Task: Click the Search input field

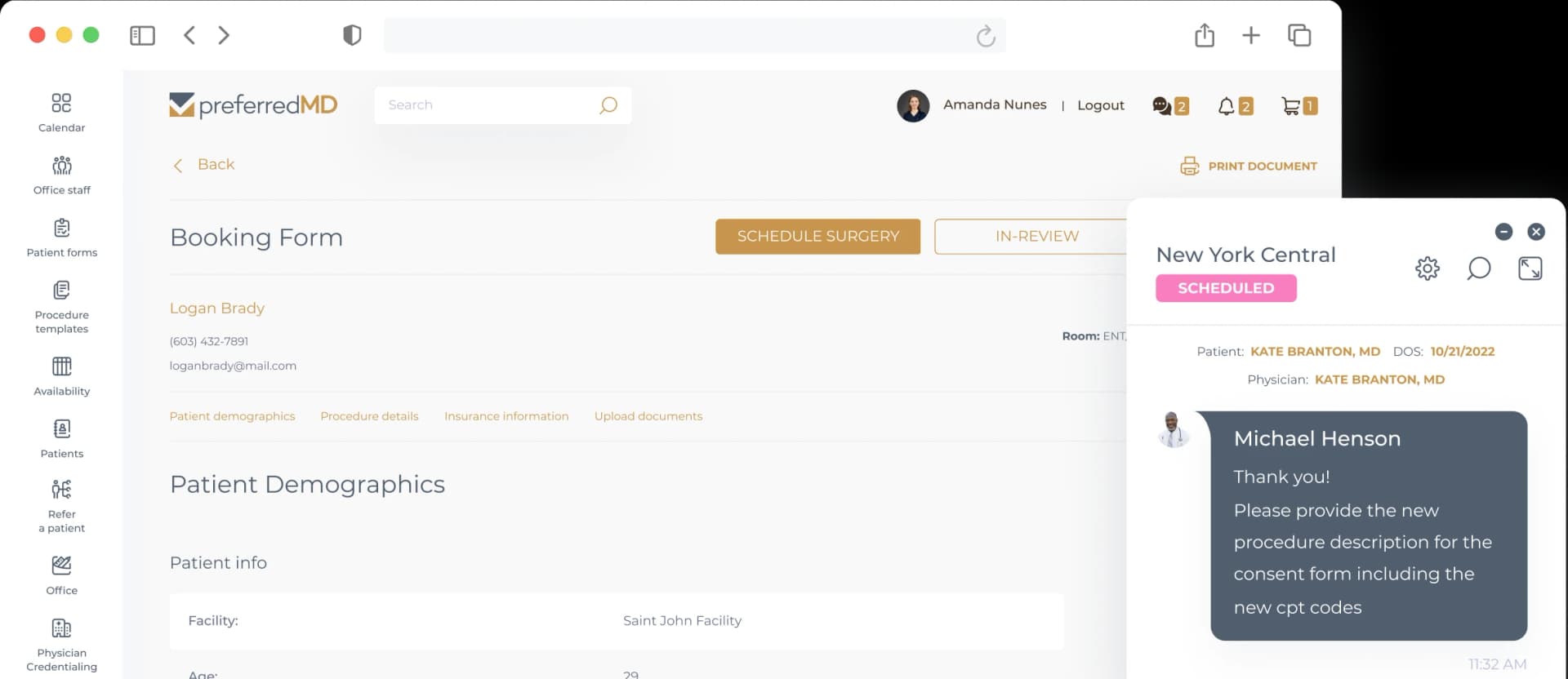Action: pyautogui.click(x=490, y=105)
